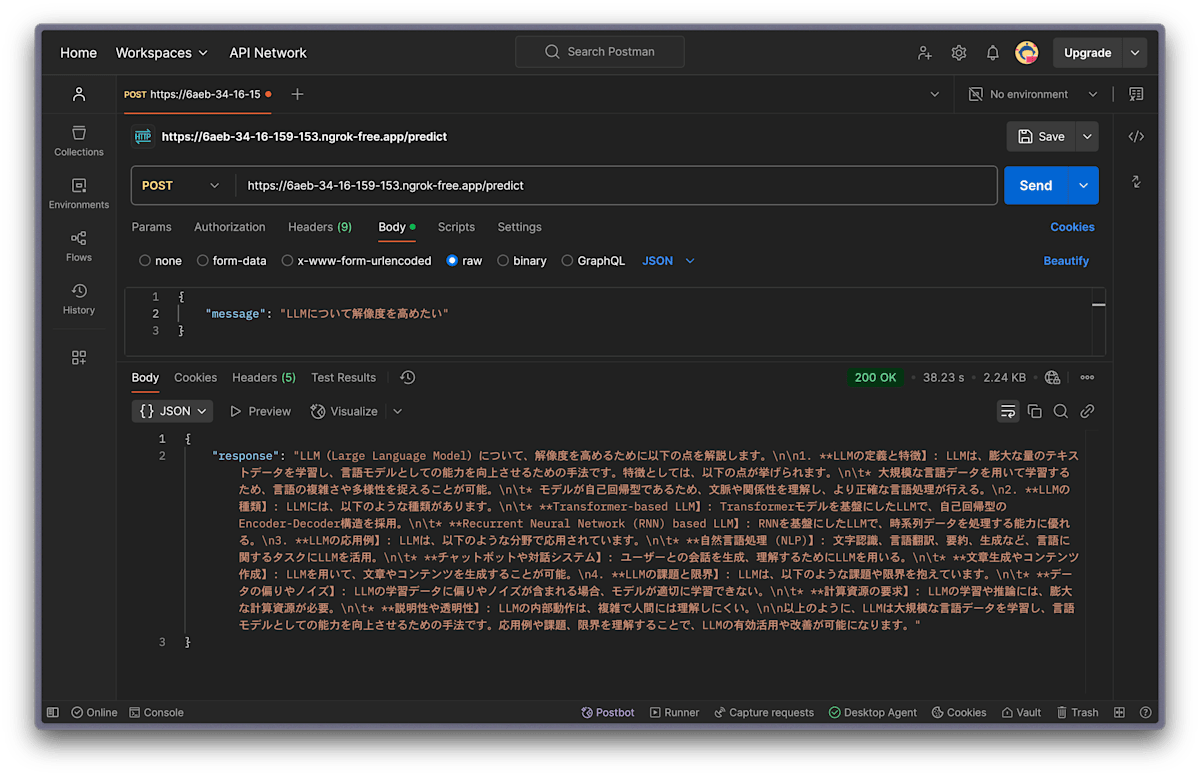Click the network globe icon in response

tap(1052, 378)
